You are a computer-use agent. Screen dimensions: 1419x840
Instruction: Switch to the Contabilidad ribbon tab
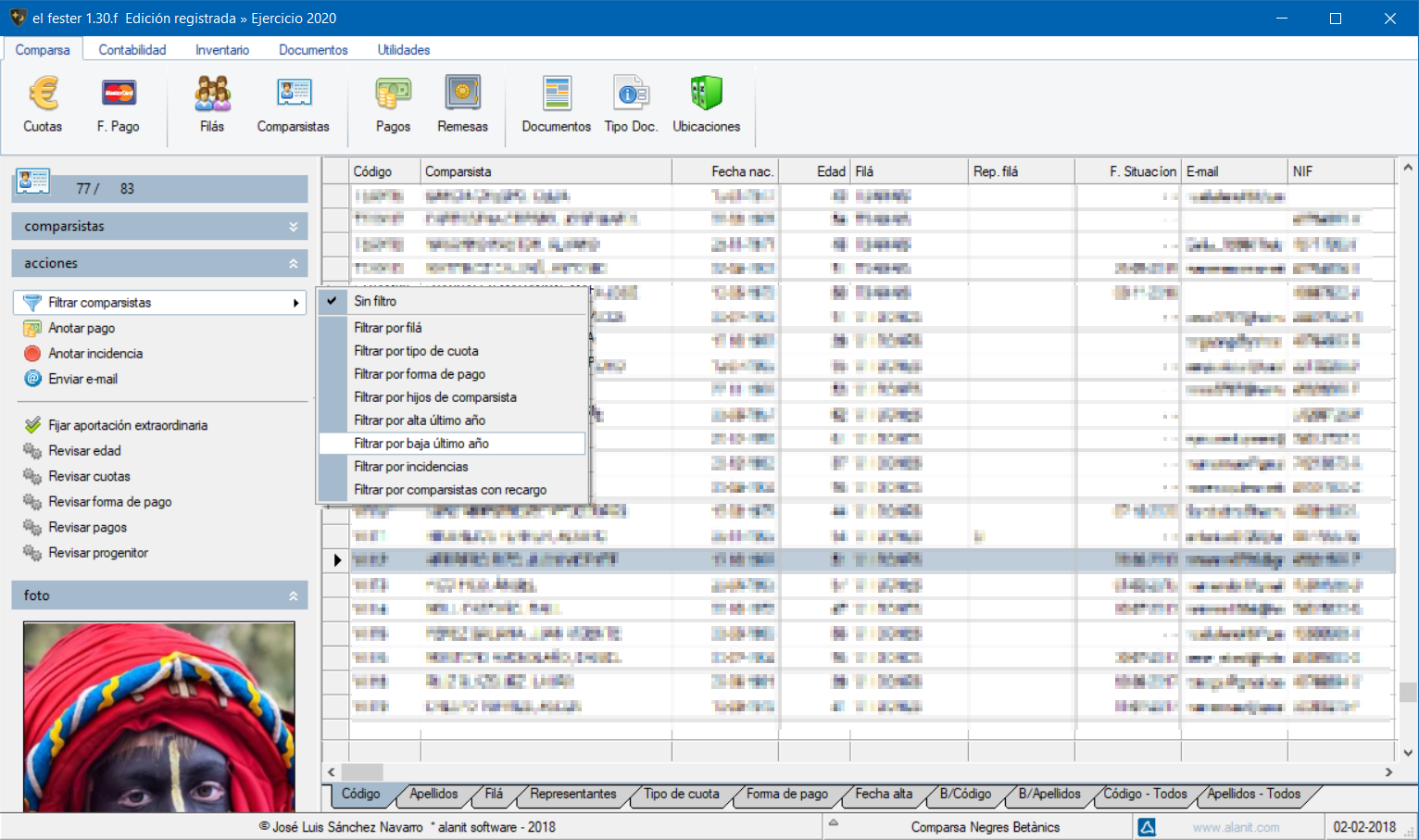(x=132, y=50)
